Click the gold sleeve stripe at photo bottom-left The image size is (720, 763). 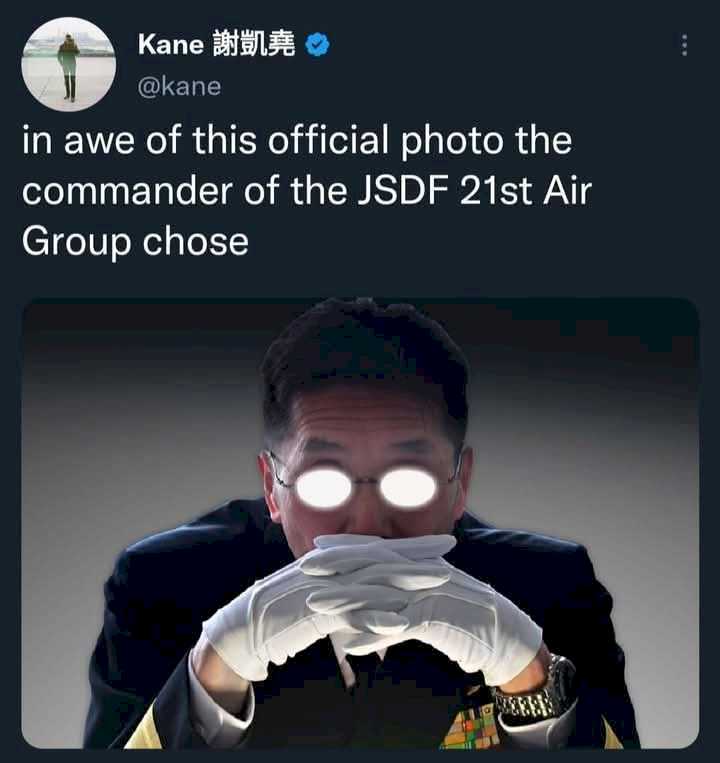coord(144,731)
